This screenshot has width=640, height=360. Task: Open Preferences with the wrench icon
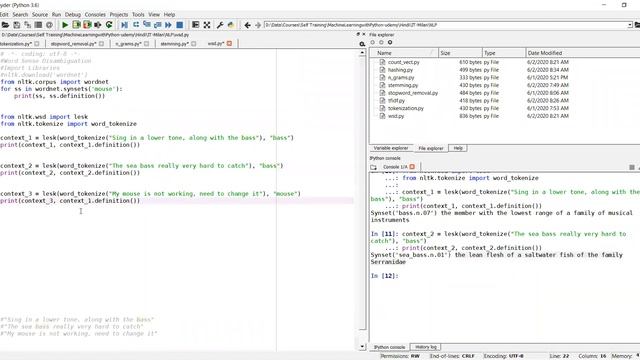[x=220, y=25]
